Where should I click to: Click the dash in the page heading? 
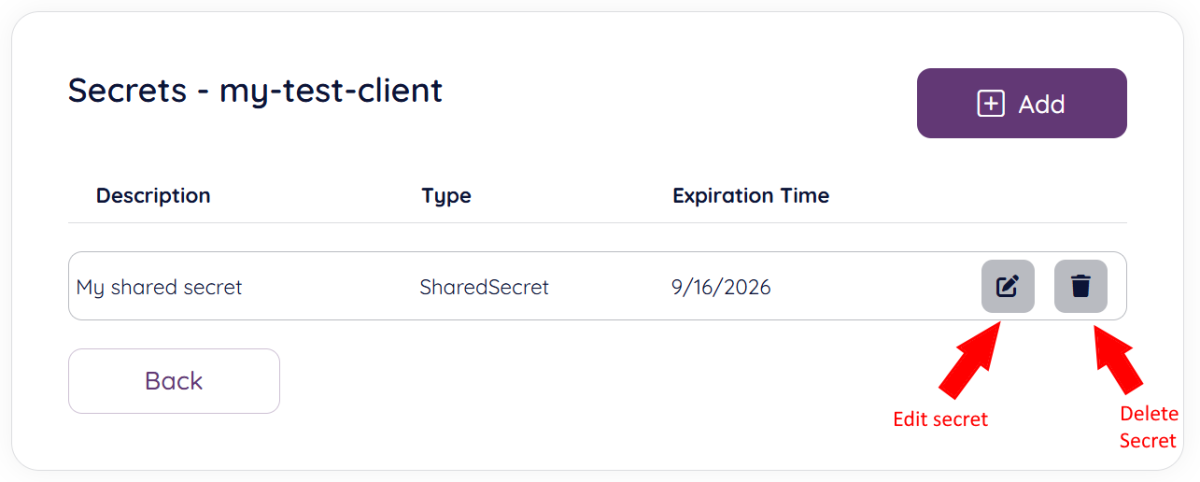[203, 91]
